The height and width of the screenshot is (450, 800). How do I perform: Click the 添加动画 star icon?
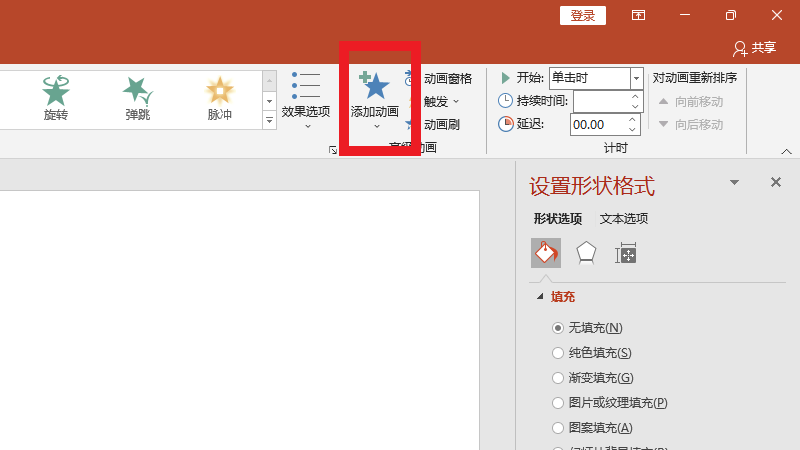coord(375,87)
